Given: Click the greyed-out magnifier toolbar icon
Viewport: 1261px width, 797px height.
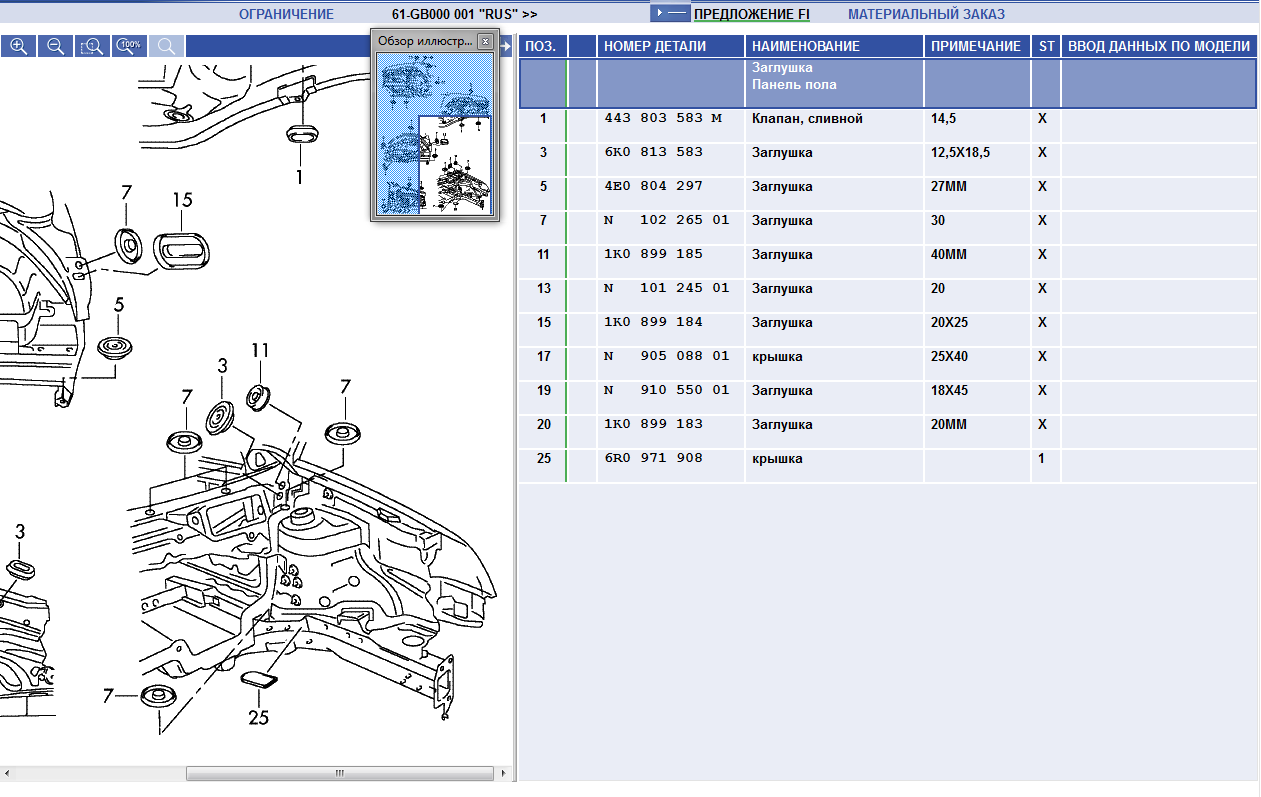Looking at the screenshot, I should [x=166, y=46].
